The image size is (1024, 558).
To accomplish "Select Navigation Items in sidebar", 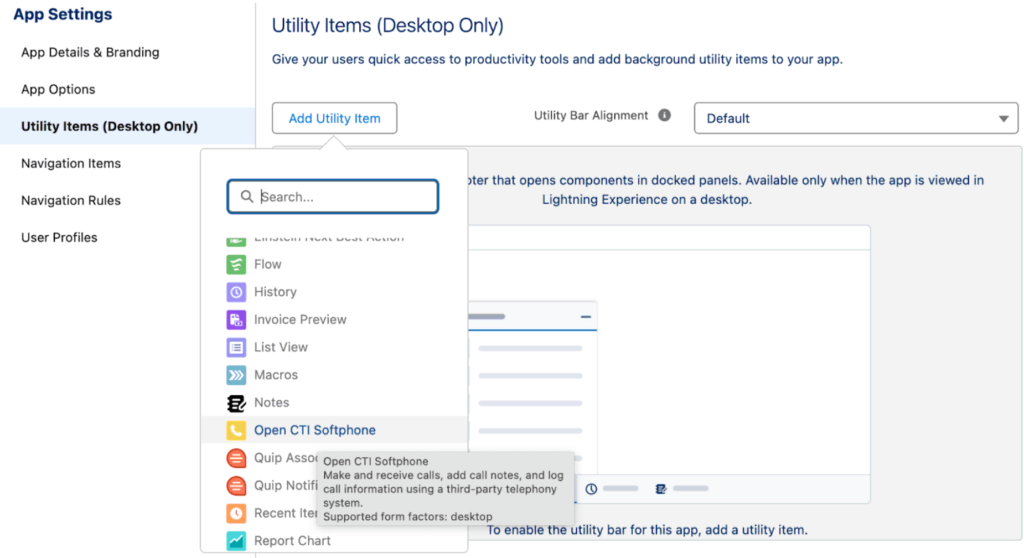I will click(71, 163).
